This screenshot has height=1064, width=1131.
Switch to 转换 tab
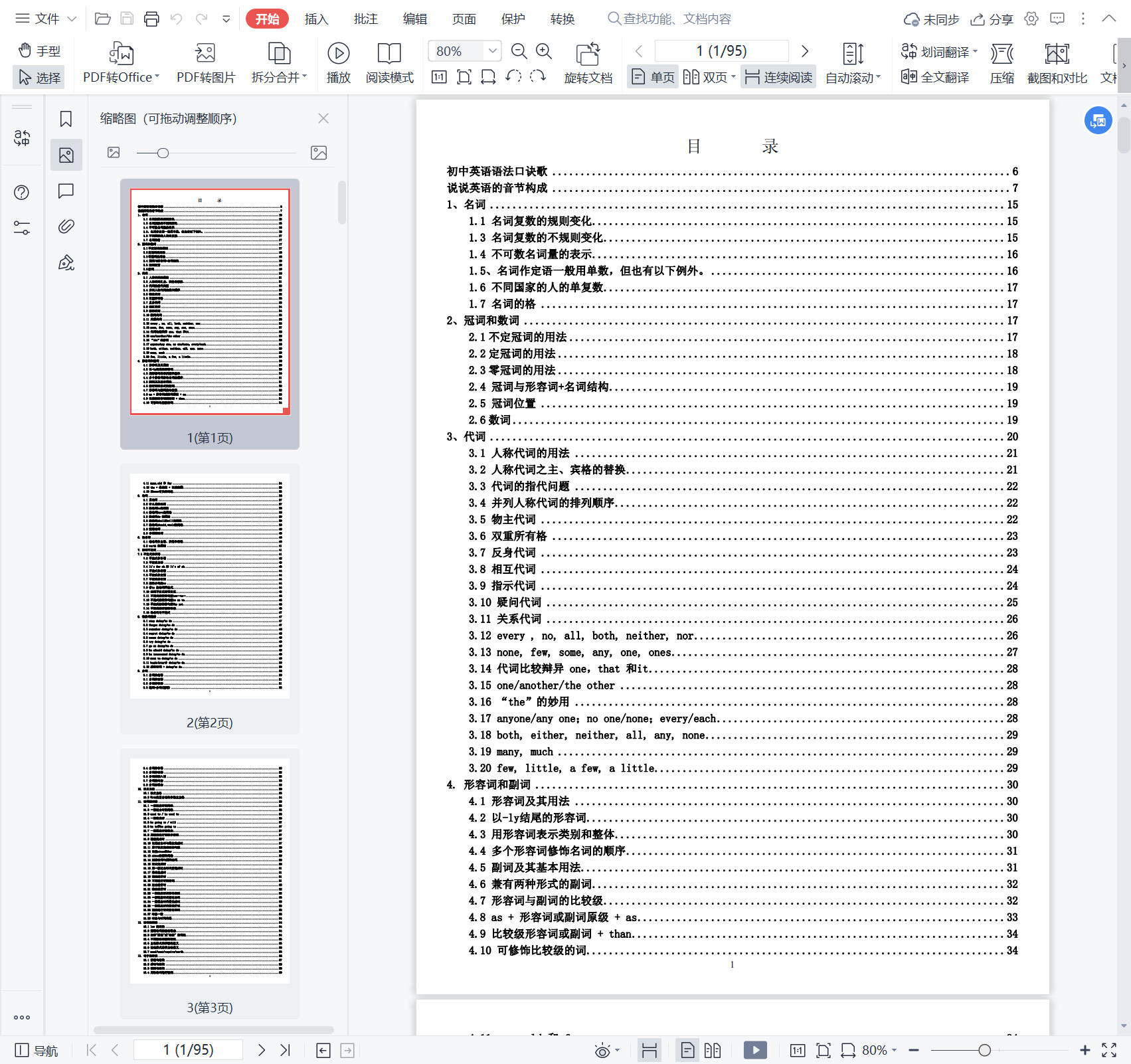coord(562,19)
